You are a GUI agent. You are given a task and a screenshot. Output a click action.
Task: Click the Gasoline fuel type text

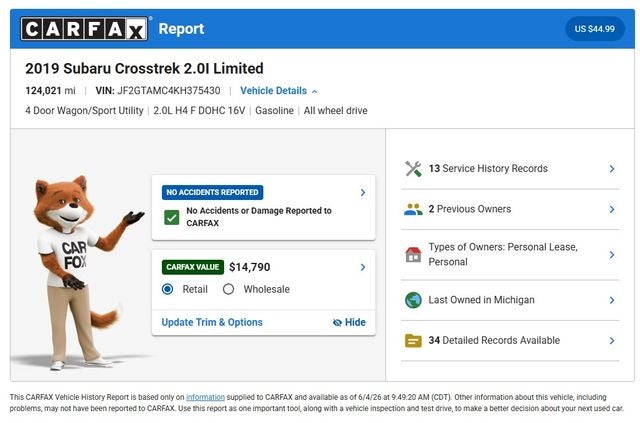click(274, 111)
